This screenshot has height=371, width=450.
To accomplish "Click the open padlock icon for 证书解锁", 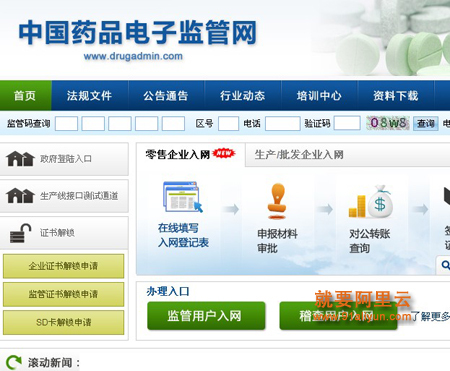I will pos(20,233).
